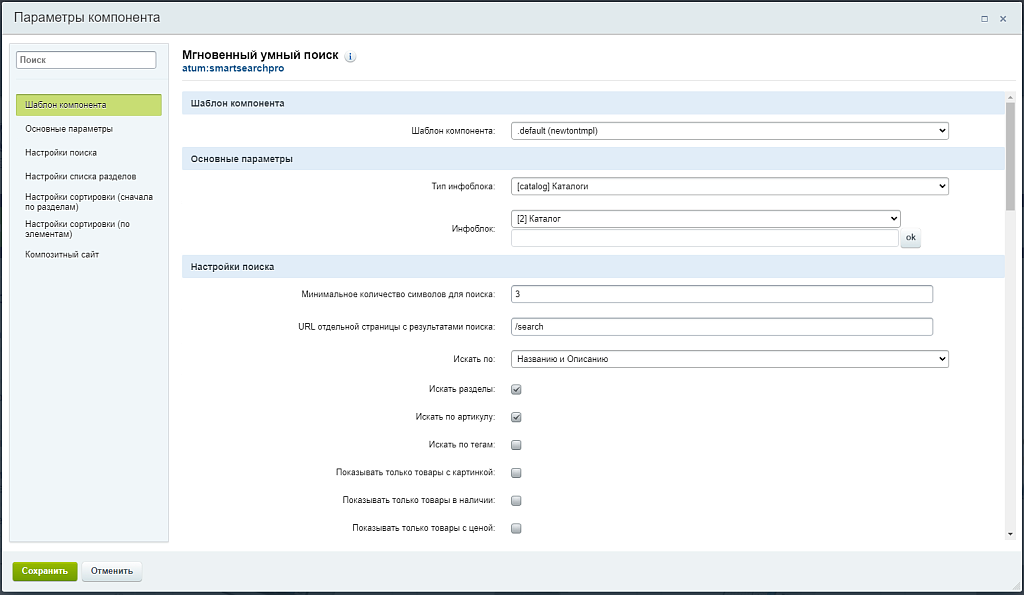Open the 'Искать по' dropdown
The width and height of the screenshot is (1024, 595).
click(x=729, y=359)
